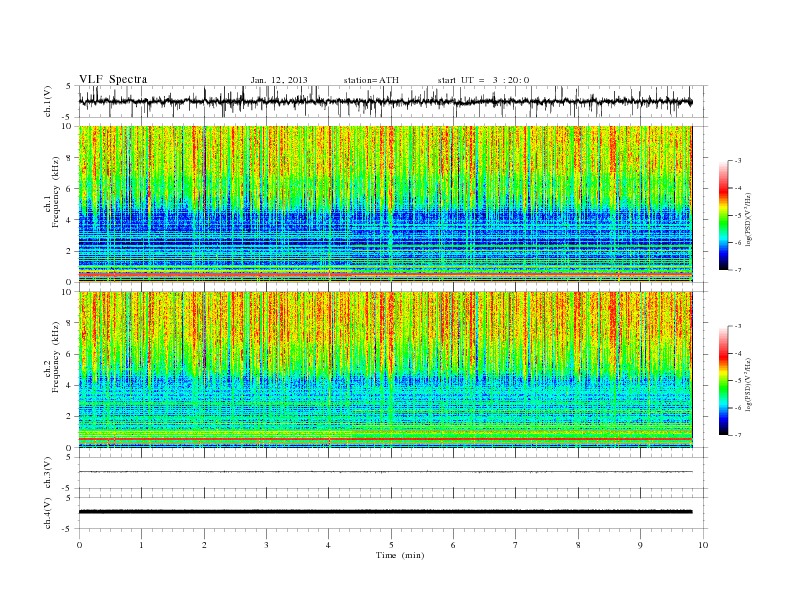792x612 pixels.
Task: Click the "5" tick on time axis
Action: pyautogui.click(x=391, y=545)
